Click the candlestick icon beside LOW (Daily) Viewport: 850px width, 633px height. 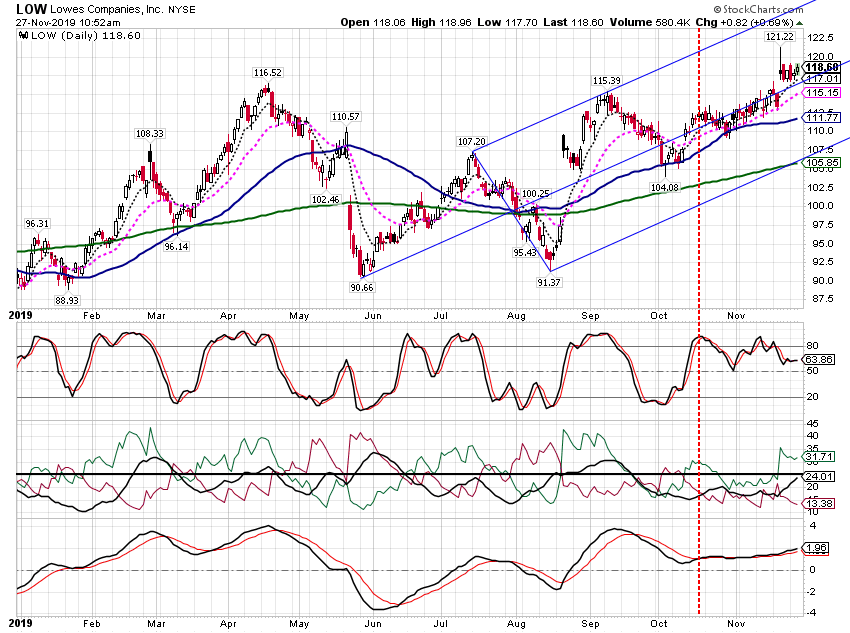[x=23, y=36]
